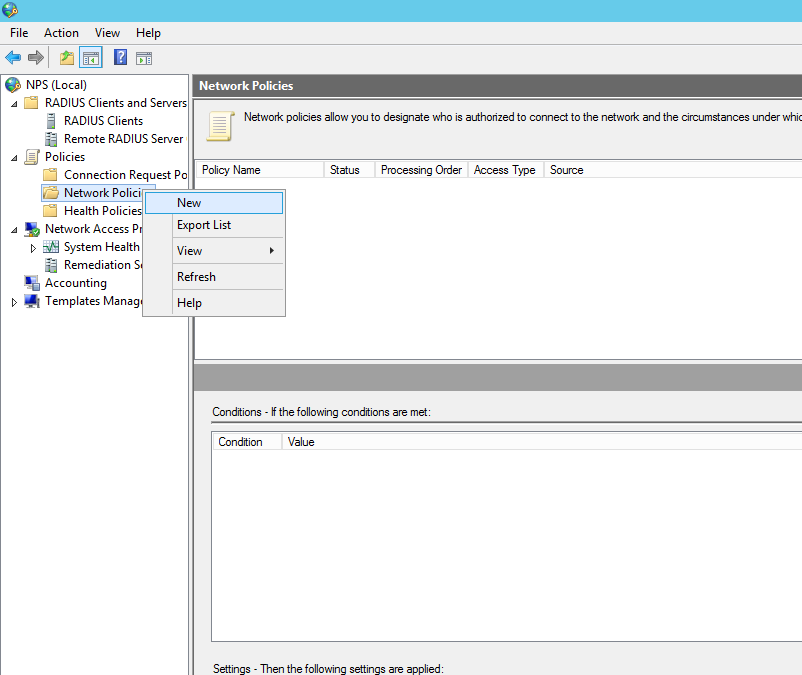Sort by Status column header
Screen dimensions: 802x675
point(350,170)
